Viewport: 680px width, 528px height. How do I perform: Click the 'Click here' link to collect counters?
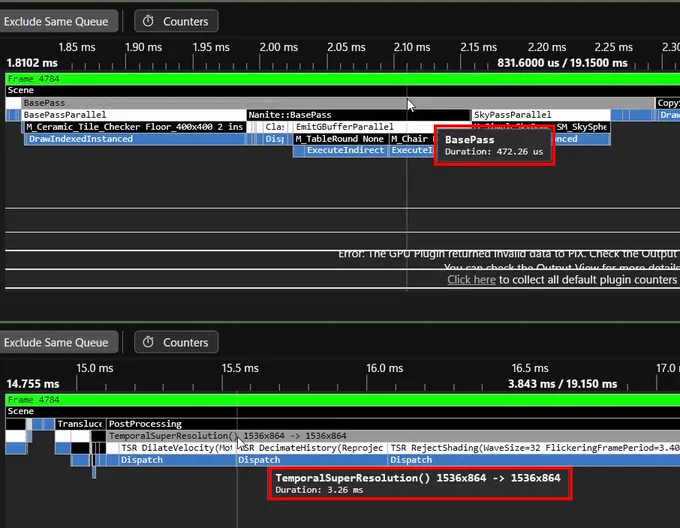click(471, 280)
